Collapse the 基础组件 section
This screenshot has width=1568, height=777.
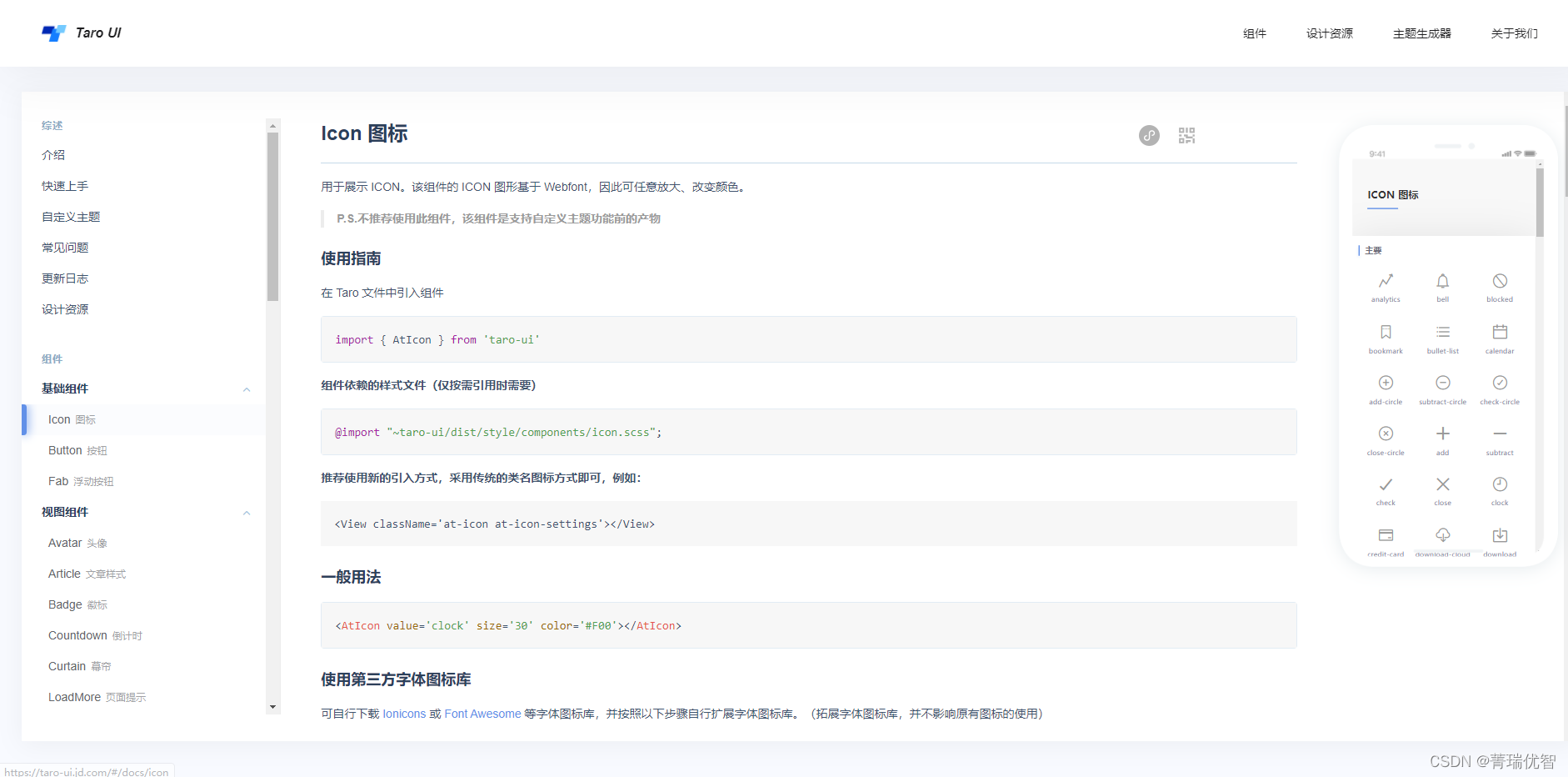pos(247,388)
